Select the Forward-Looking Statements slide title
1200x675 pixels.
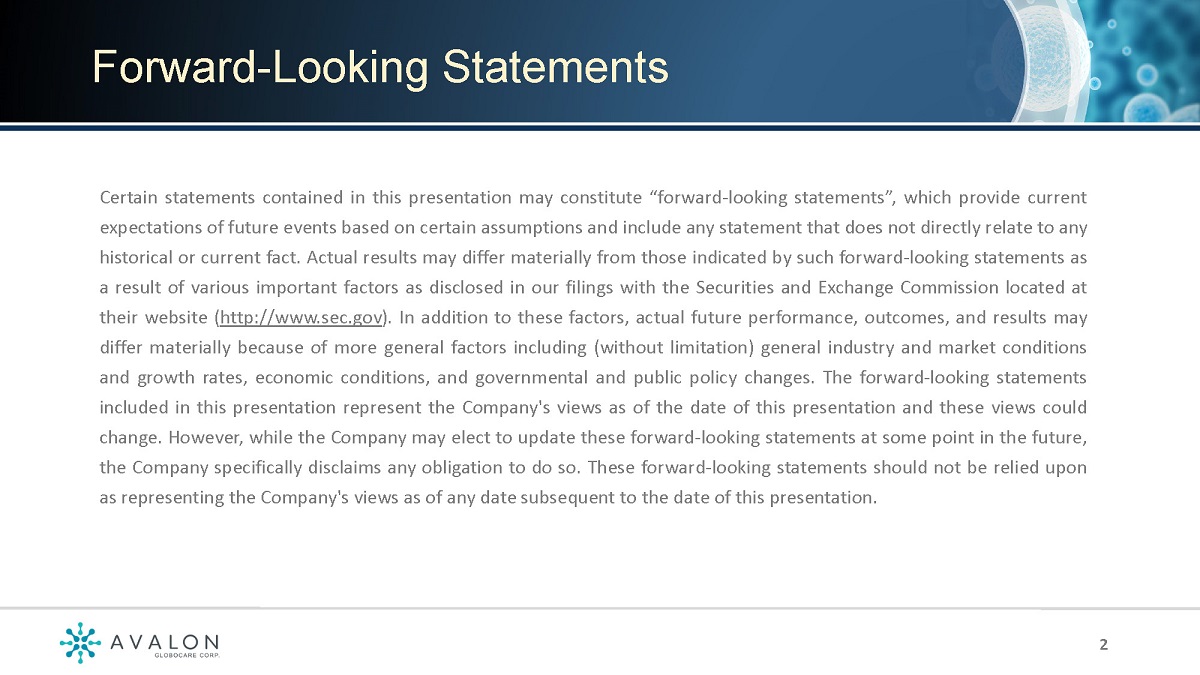tap(380, 67)
